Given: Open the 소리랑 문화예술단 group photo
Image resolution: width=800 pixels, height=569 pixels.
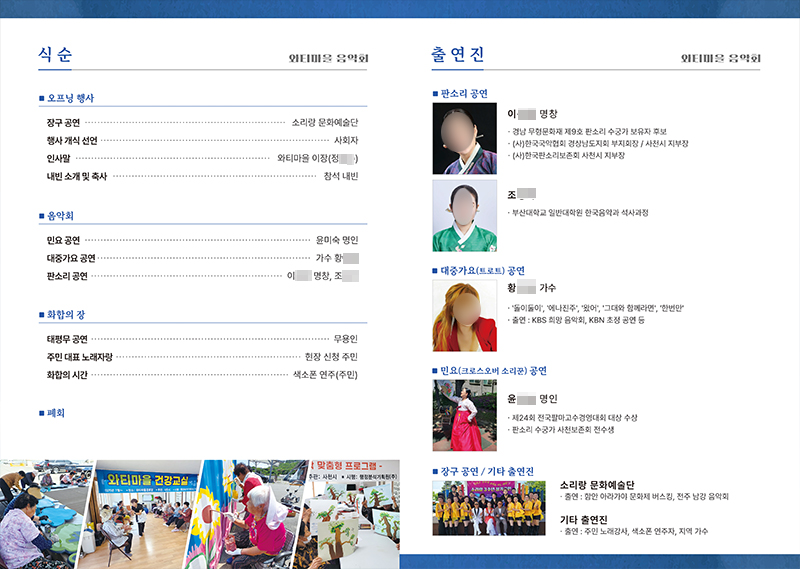Looking at the screenshot, I should 489,508.
